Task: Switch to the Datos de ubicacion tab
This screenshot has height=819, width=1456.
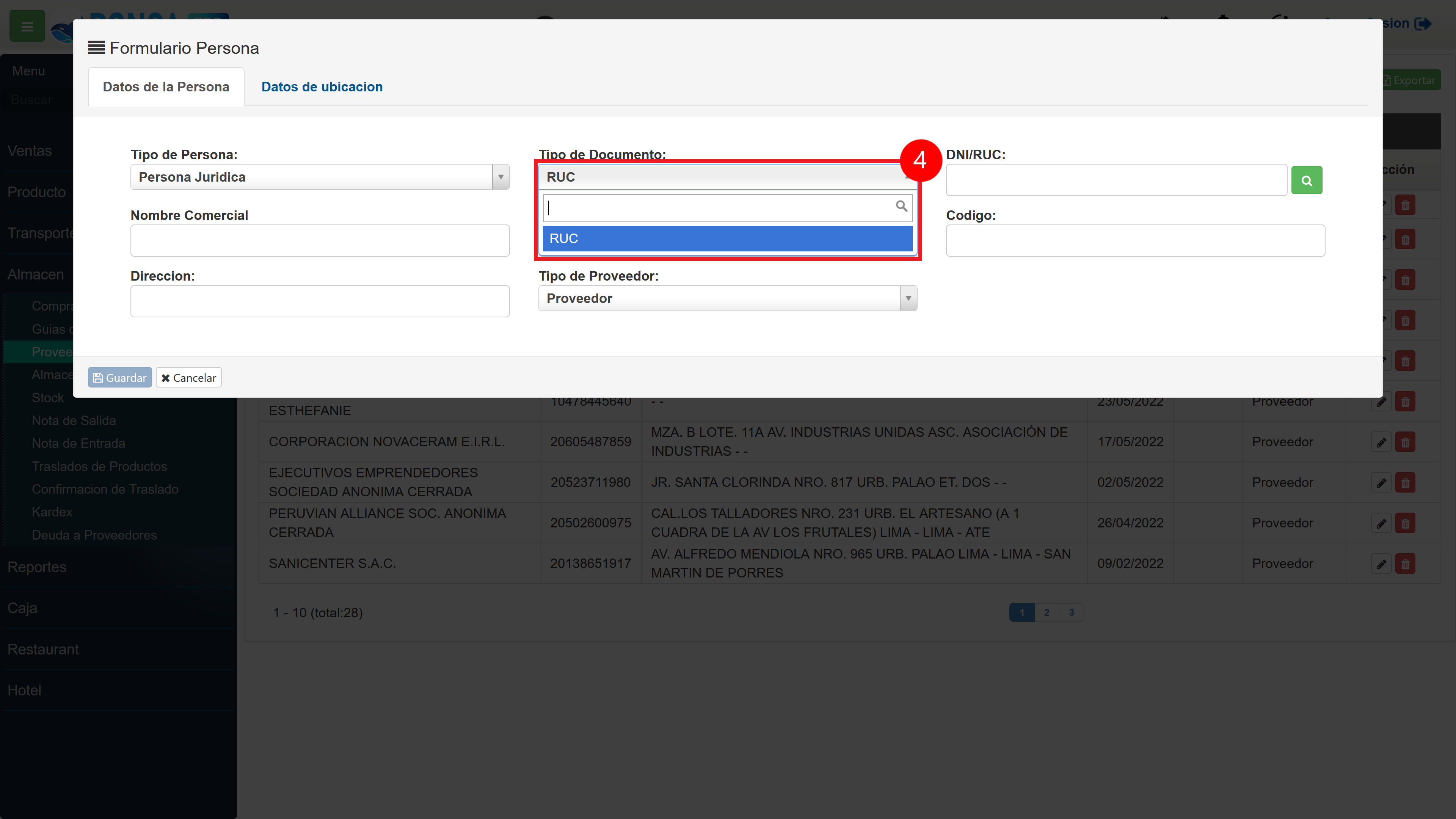Action: click(322, 86)
